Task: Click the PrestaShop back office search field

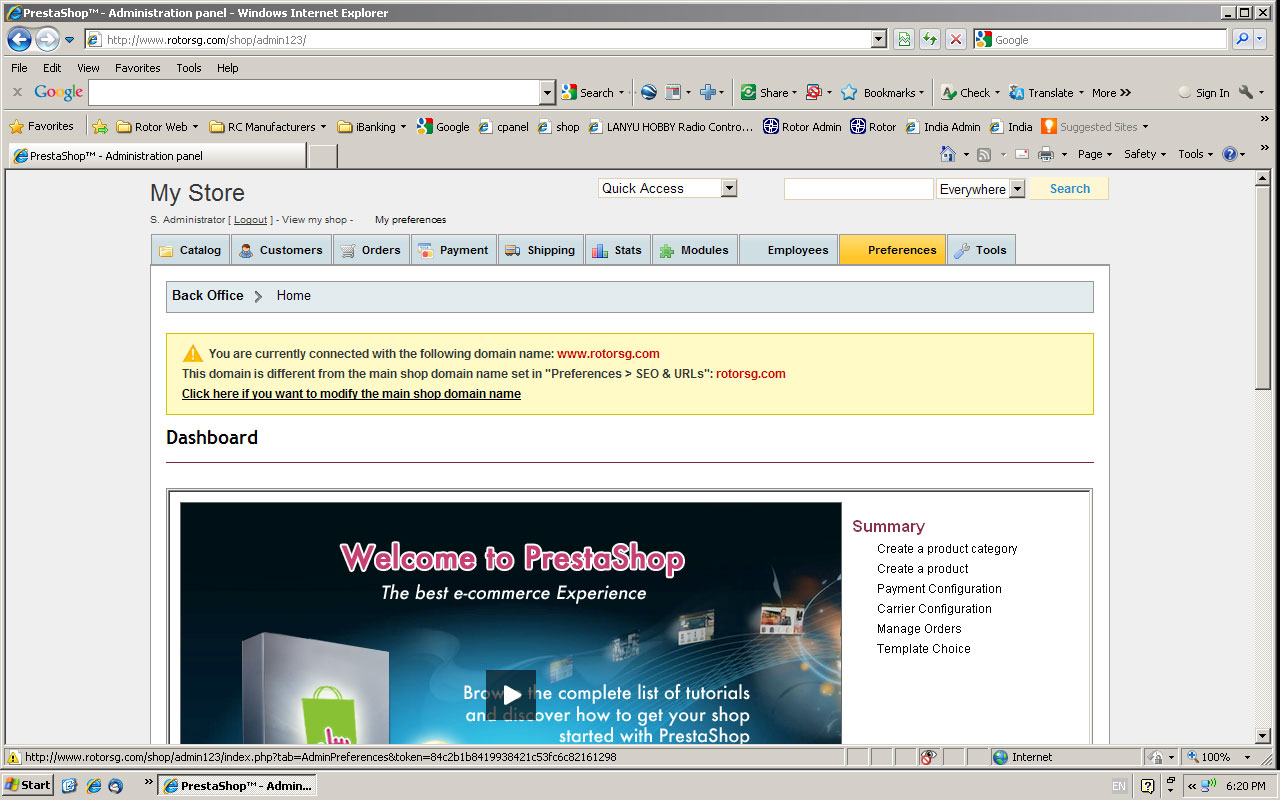Action: click(x=858, y=189)
